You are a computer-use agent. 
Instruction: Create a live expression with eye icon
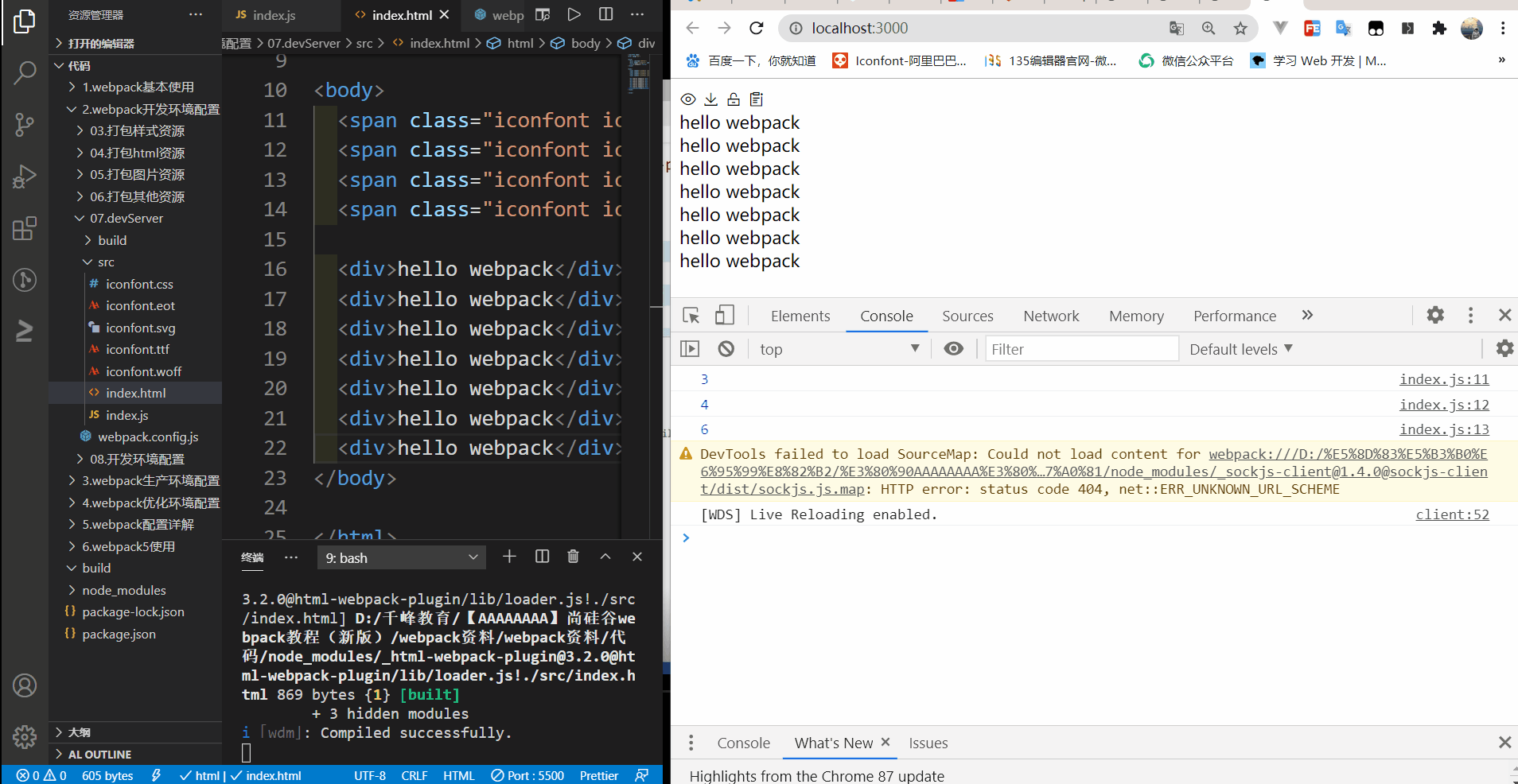pos(954,349)
